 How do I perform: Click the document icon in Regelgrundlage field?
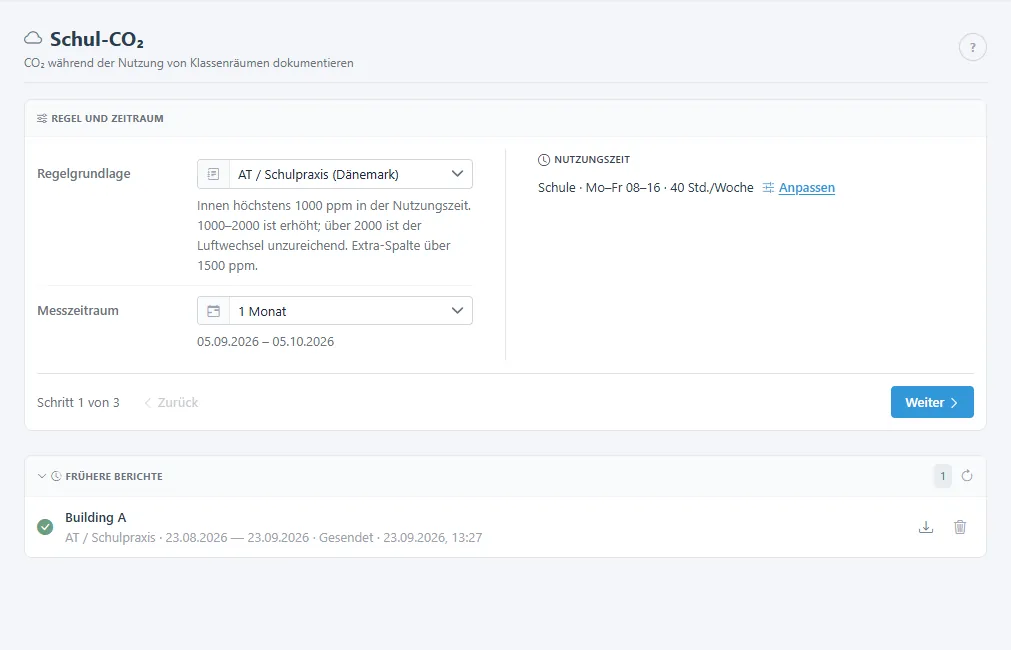coord(213,174)
